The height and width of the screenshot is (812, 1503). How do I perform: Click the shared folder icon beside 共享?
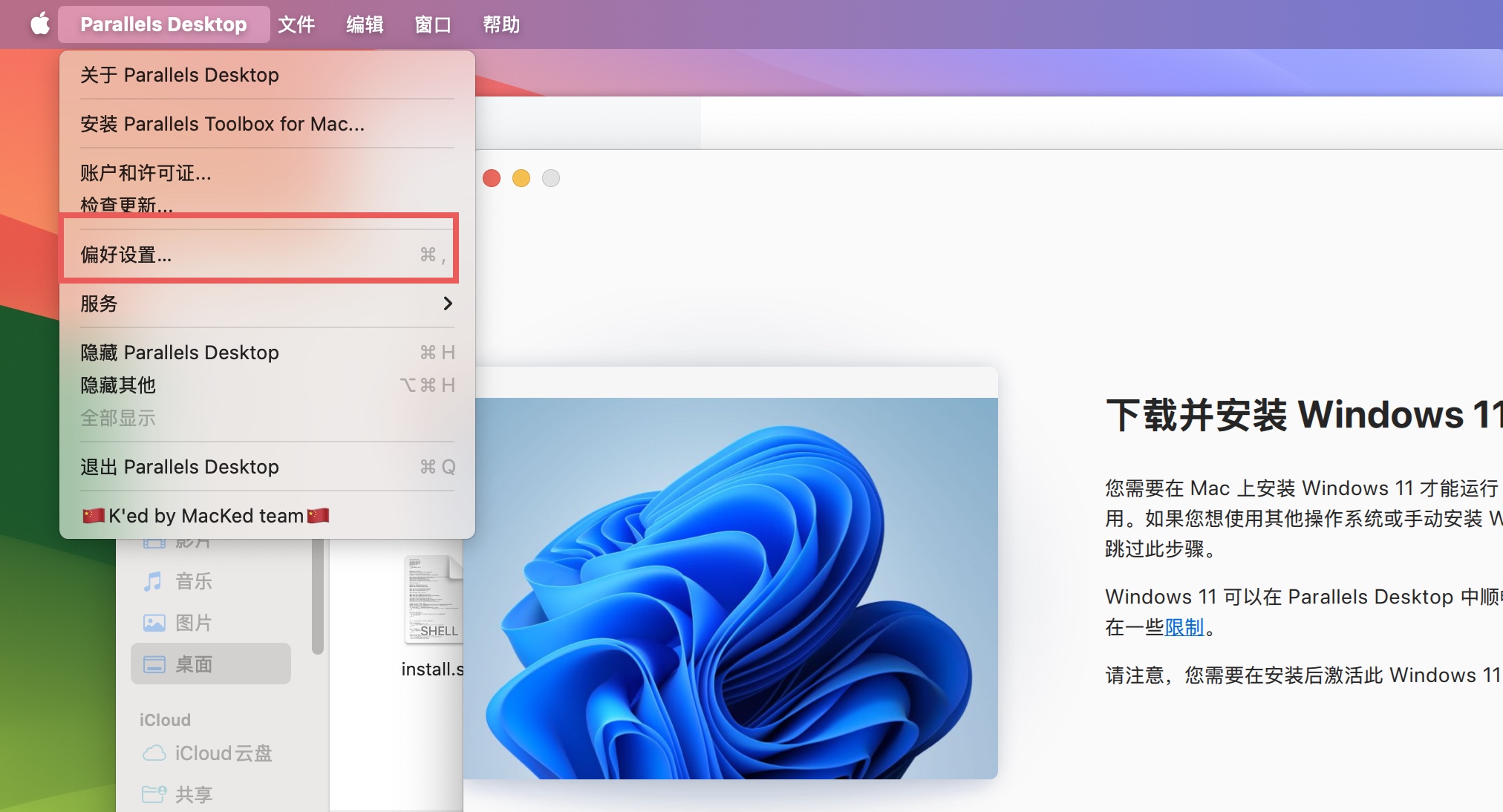[154, 795]
